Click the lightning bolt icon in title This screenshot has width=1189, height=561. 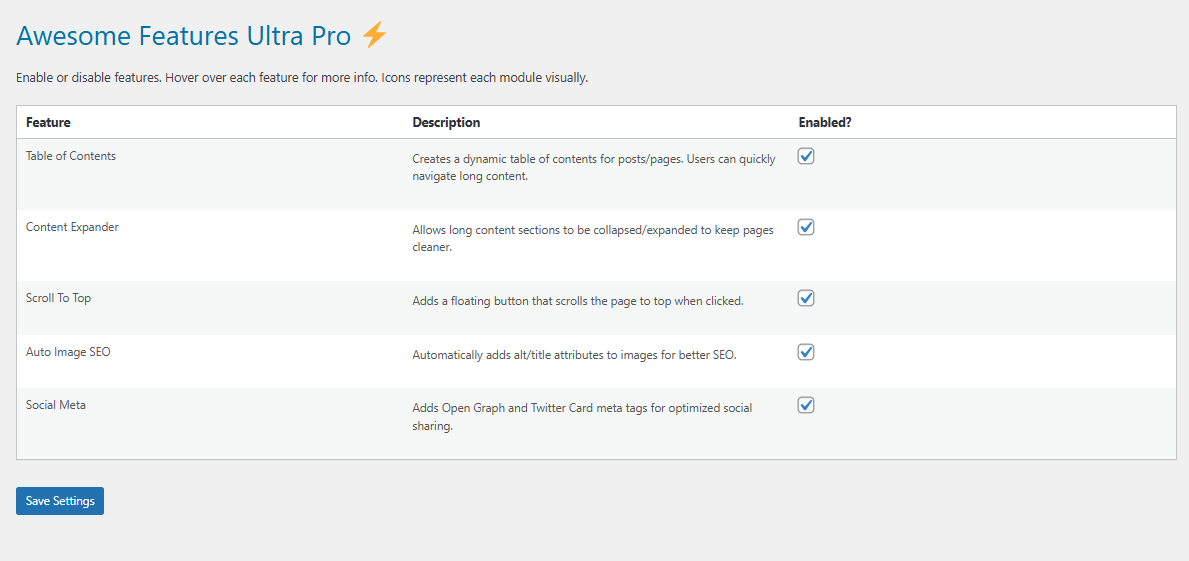374,36
